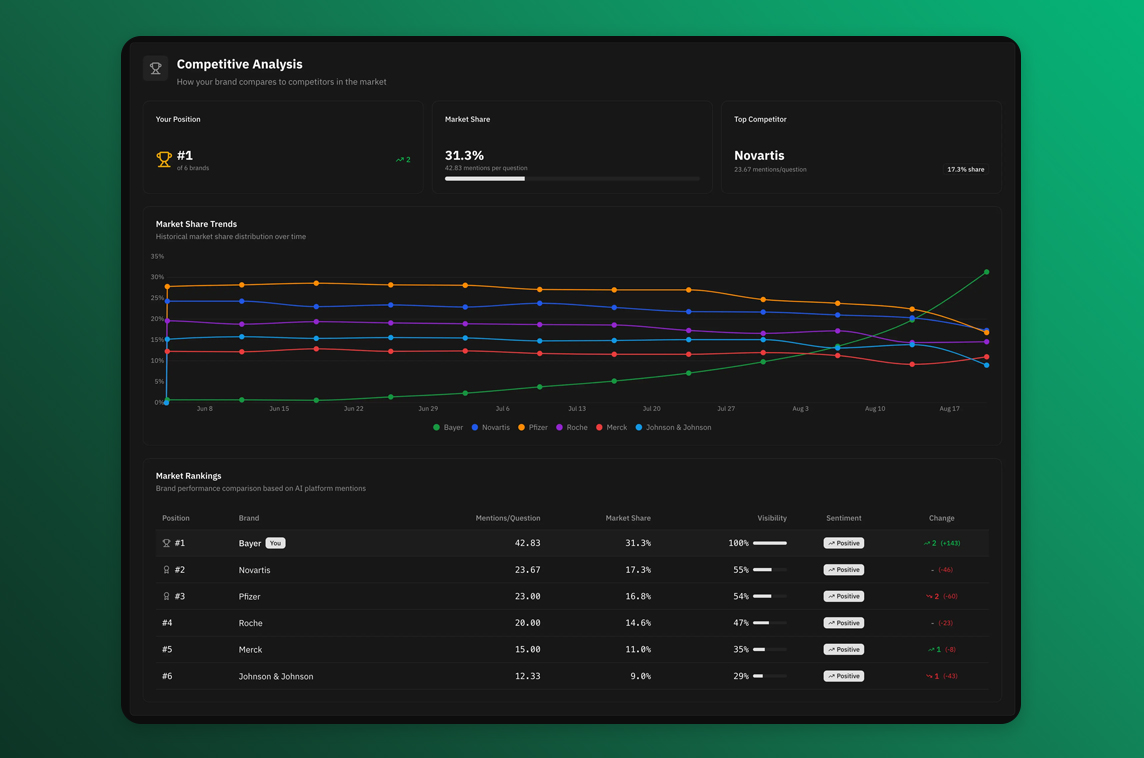Click the Position column header

(x=176, y=518)
